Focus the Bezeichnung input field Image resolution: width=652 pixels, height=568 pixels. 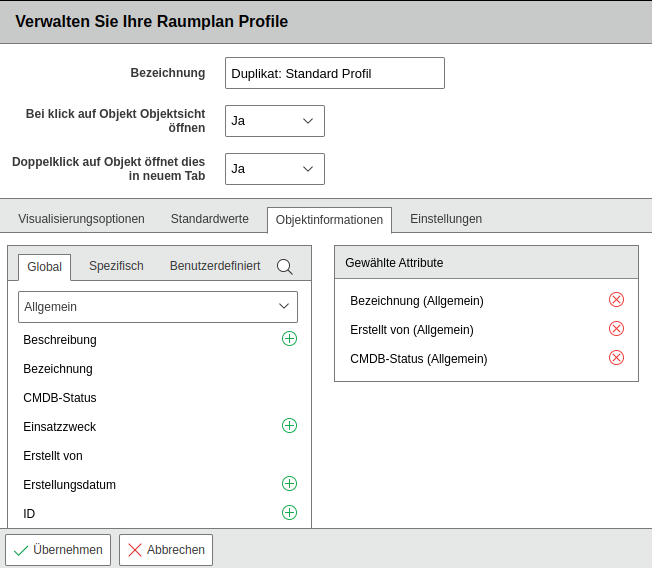[335, 73]
